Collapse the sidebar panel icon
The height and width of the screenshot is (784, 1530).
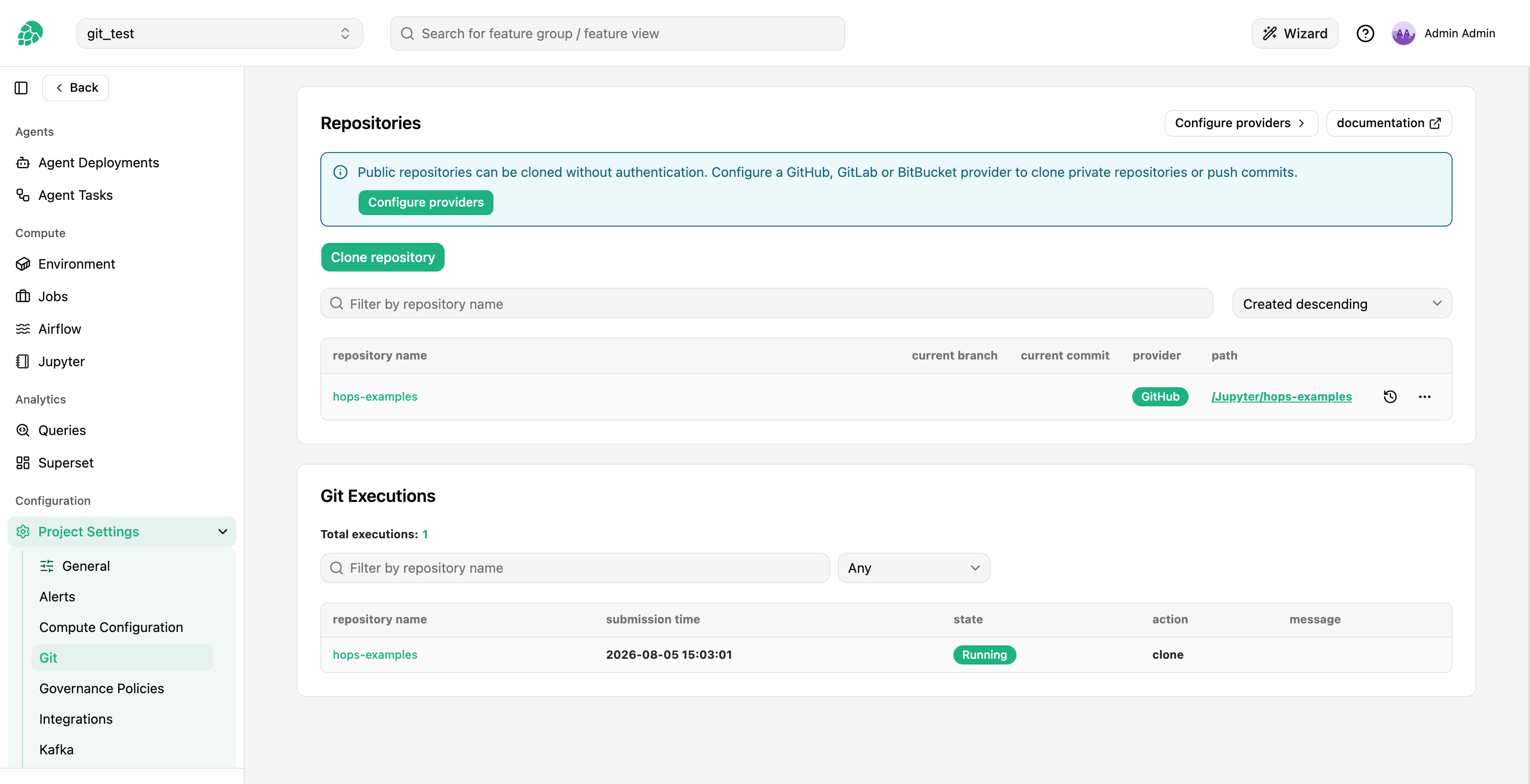coord(22,88)
